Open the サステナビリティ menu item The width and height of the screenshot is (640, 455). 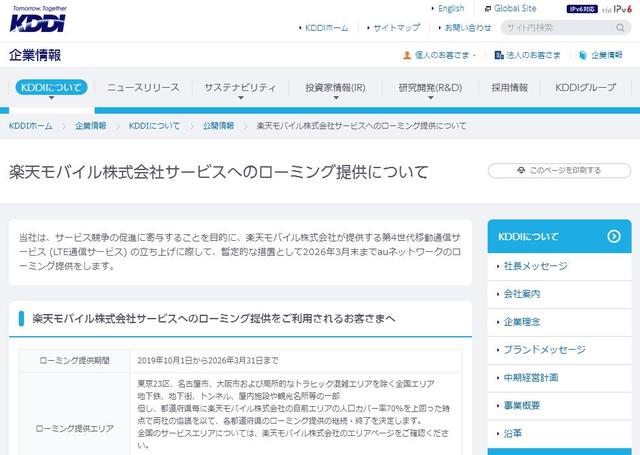[x=240, y=87]
